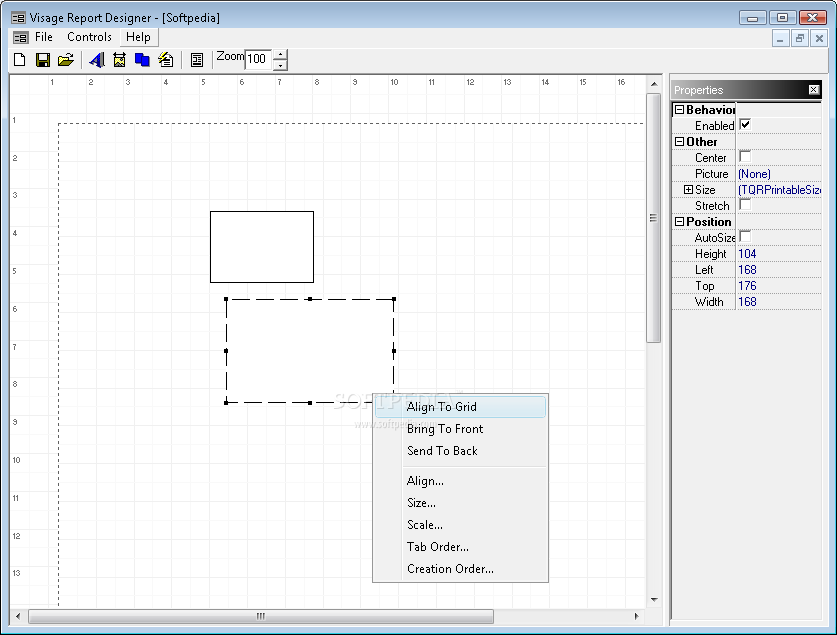Viewport: 837px width, 635px height.
Task: Open the Size... dialog from the context menu
Action: click(460, 503)
